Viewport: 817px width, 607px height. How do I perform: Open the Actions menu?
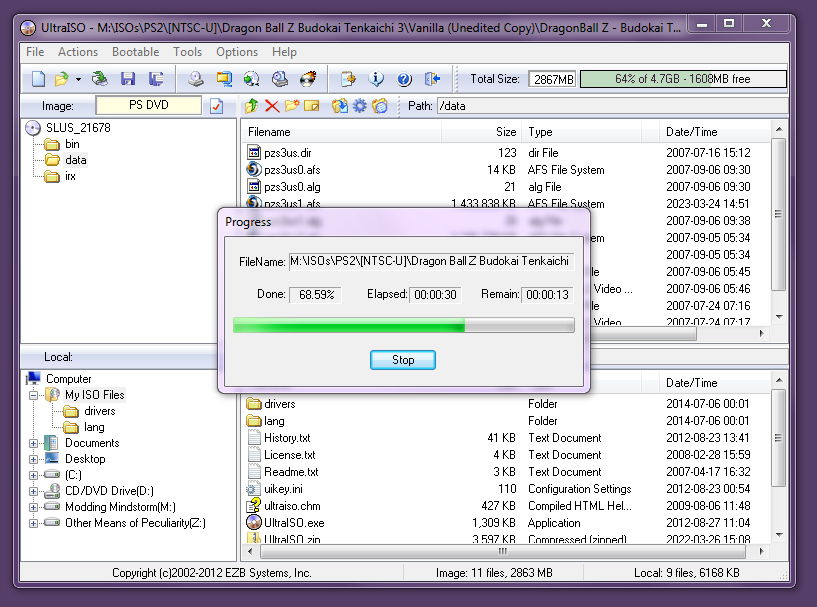[78, 52]
